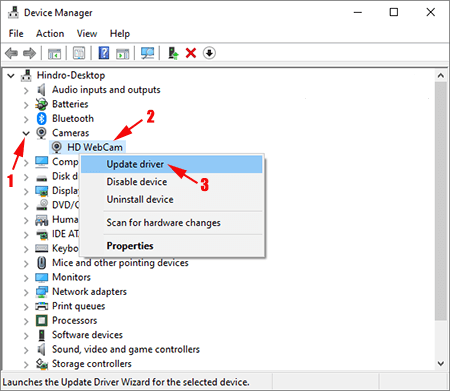Click the Properties sheet toolbar icon

[79, 53]
